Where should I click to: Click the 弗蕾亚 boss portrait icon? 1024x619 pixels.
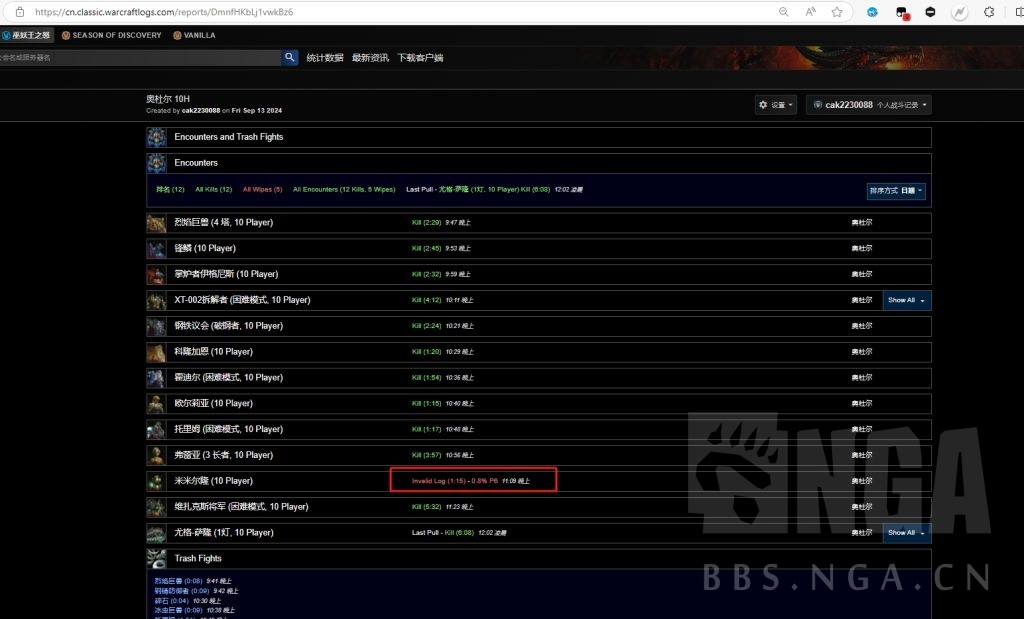(156, 455)
